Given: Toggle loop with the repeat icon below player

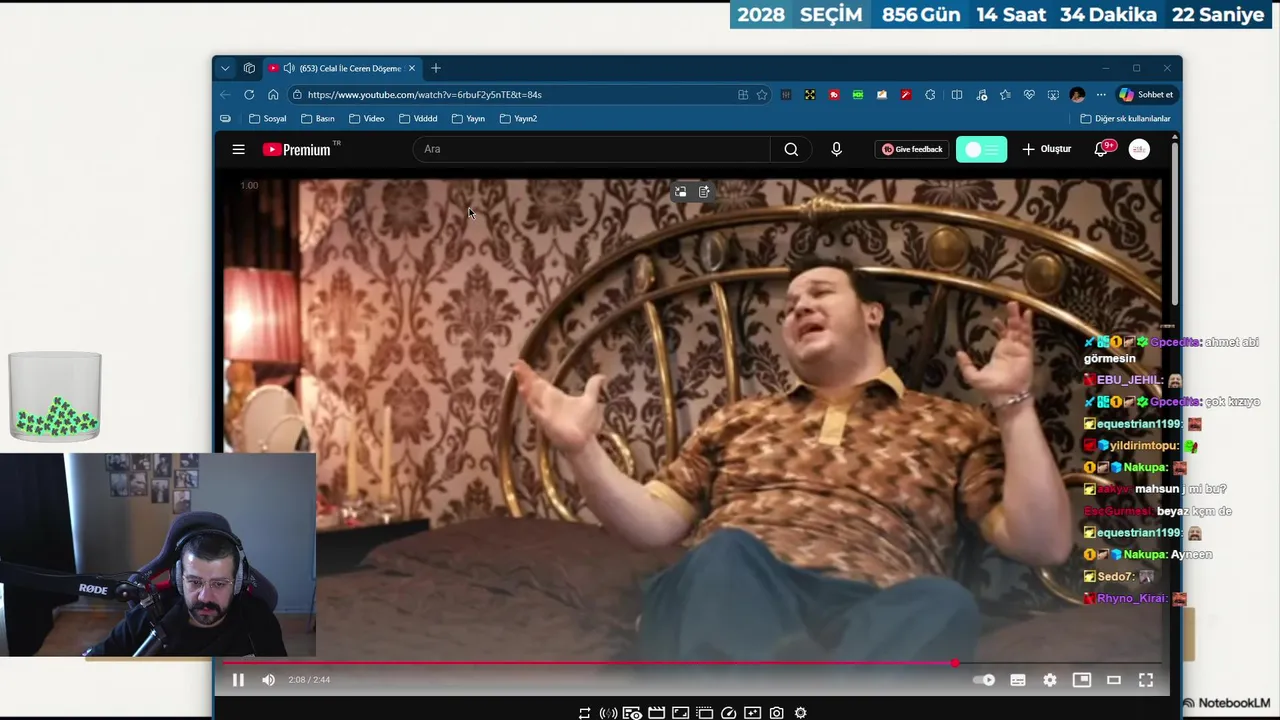Looking at the screenshot, I should (584, 713).
